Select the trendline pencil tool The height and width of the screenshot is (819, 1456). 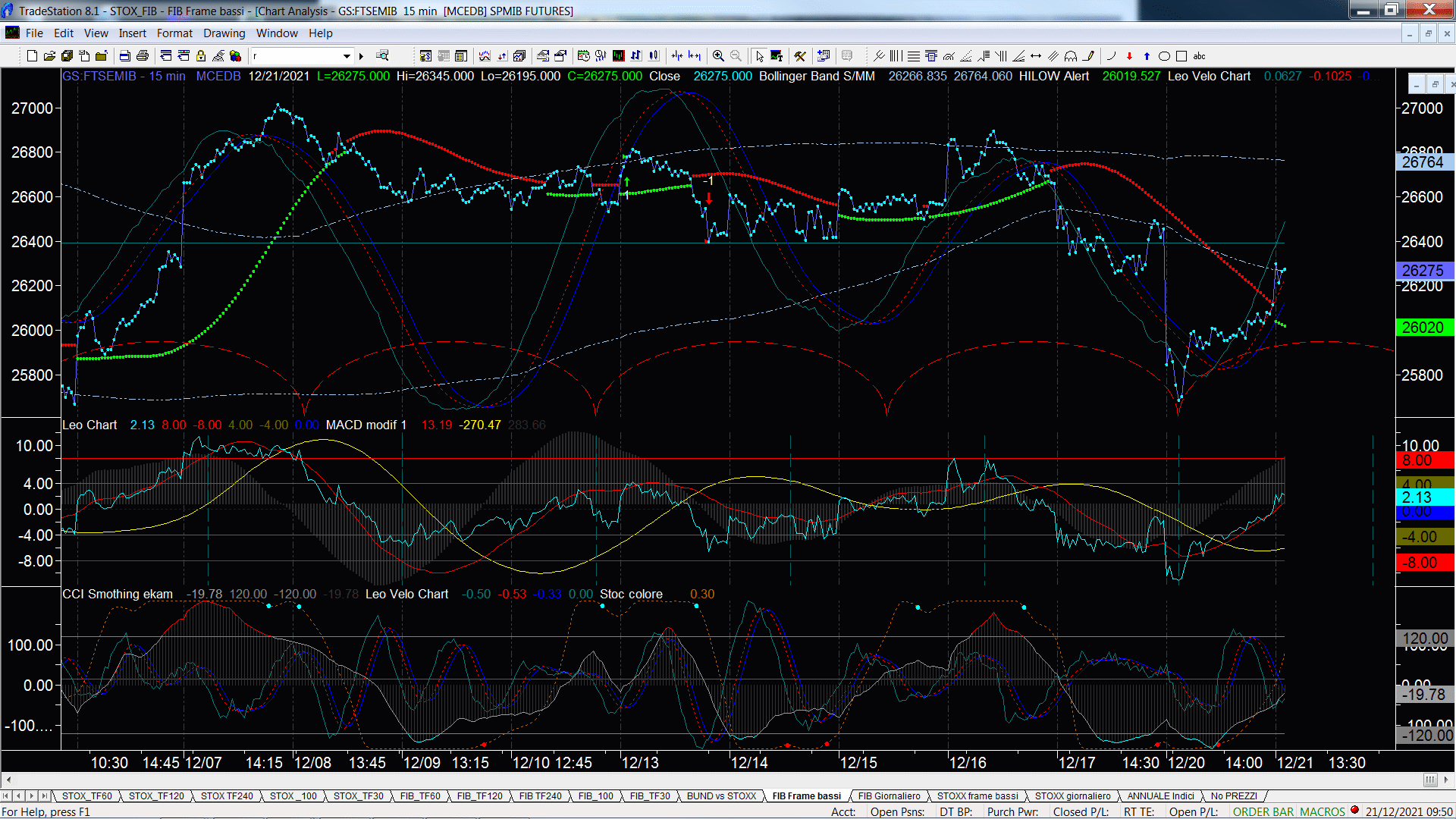(1088, 56)
